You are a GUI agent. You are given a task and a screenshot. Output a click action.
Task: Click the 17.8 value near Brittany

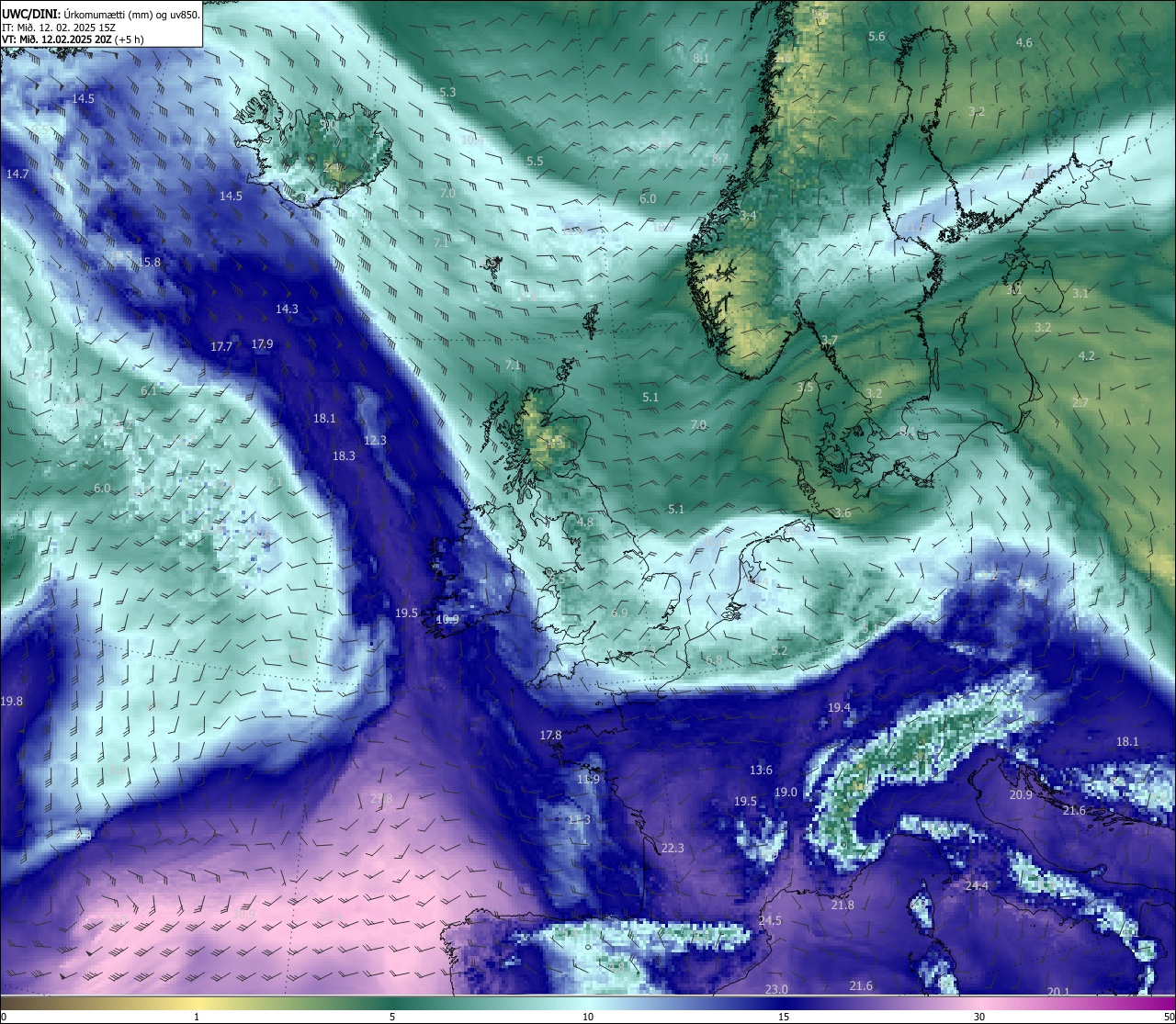[550, 735]
